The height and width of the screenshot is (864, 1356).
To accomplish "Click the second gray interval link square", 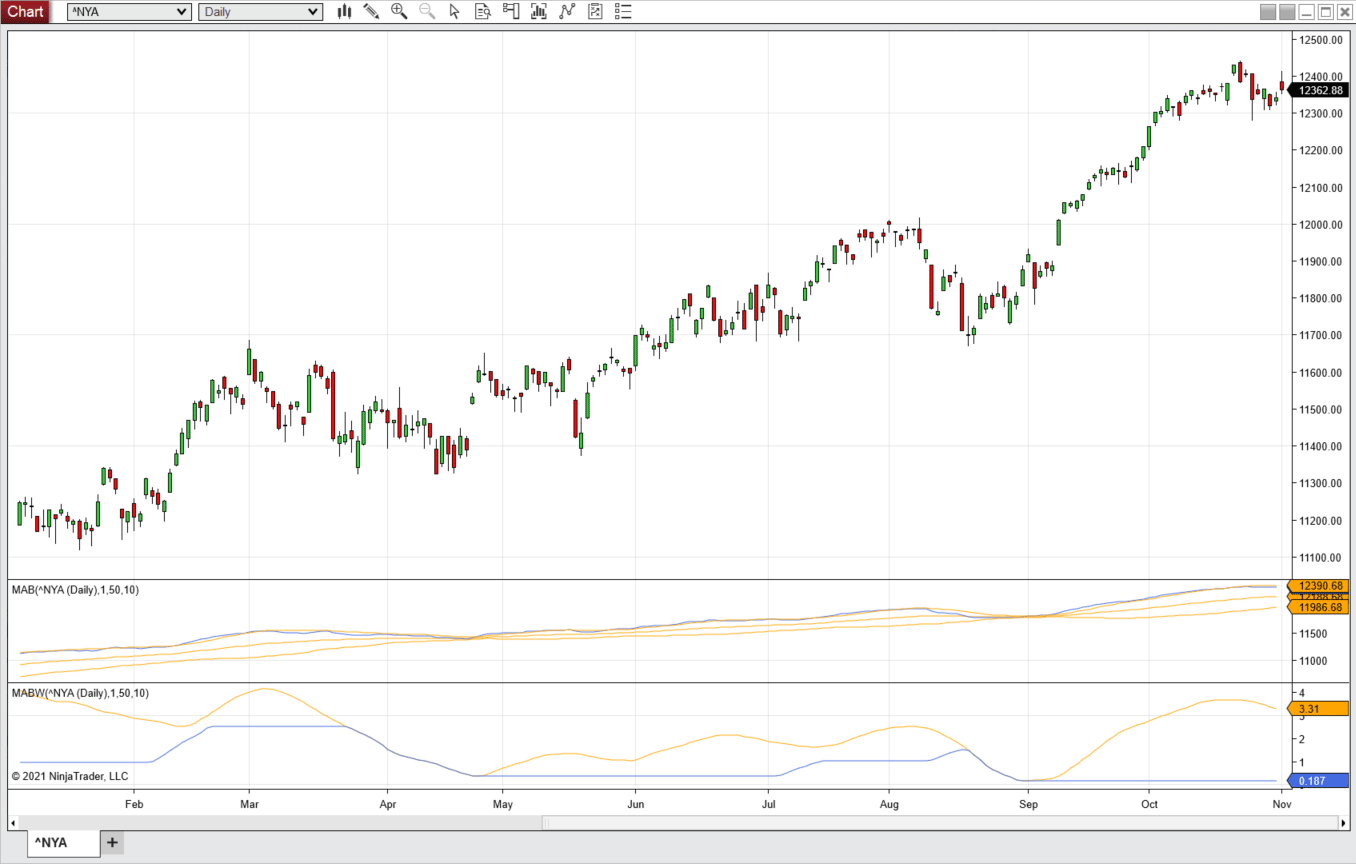I will tap(1285, 12).
